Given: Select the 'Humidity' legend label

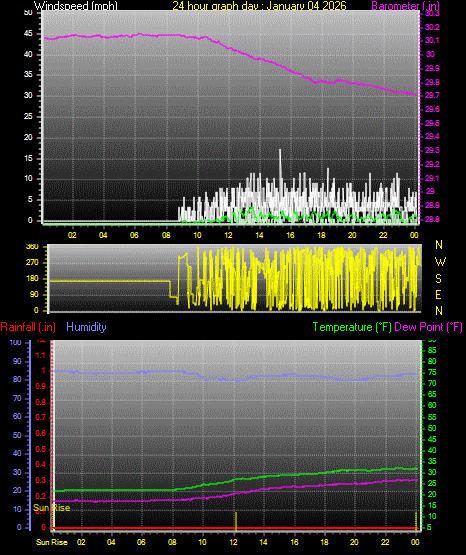Looking at the screenshot, I should pos(86,327).
